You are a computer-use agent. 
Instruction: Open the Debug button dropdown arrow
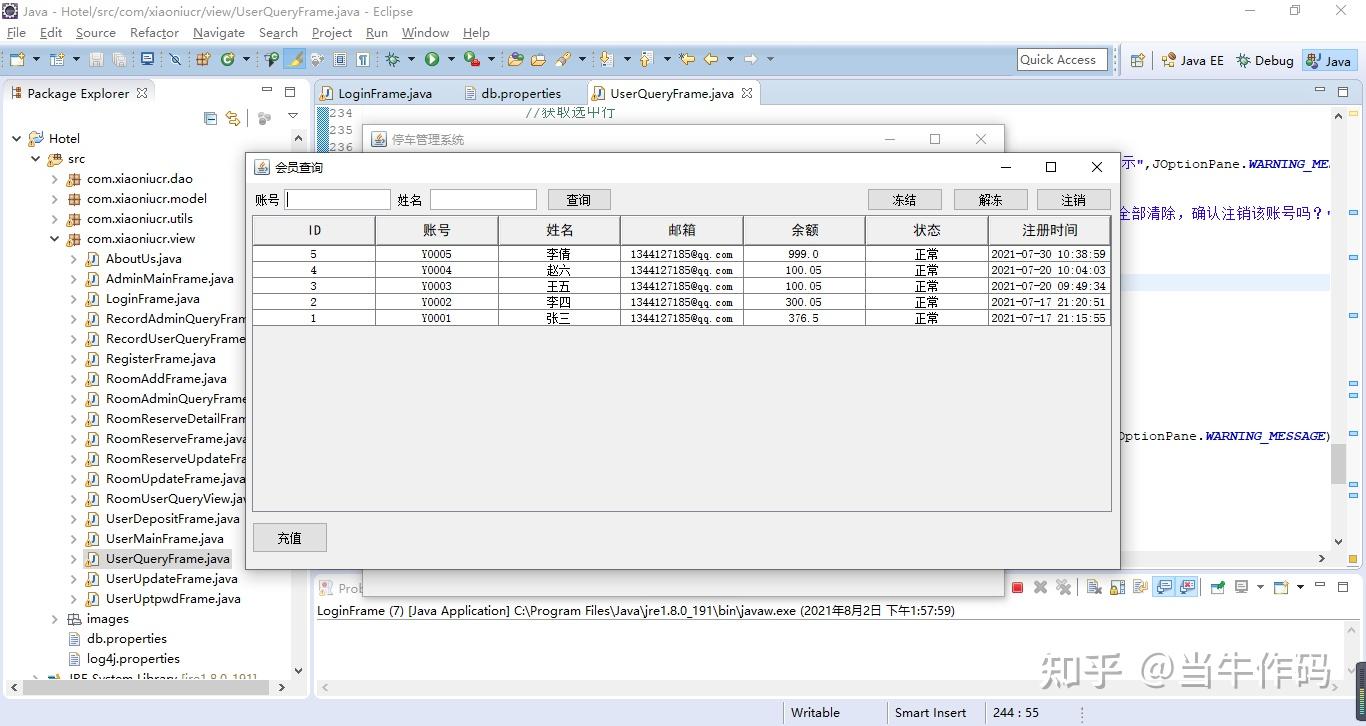[x=411, y=60]
